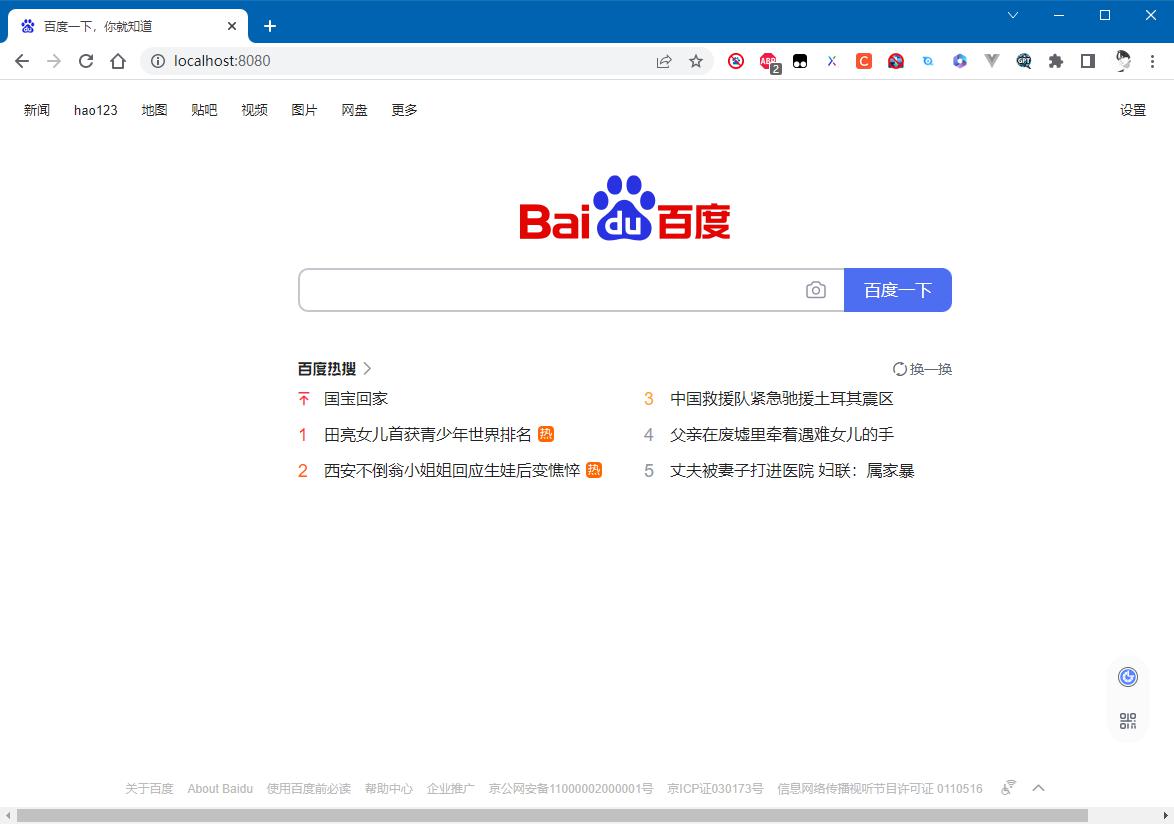Open the X-shaped extension icon

click(x=832, y=61)
